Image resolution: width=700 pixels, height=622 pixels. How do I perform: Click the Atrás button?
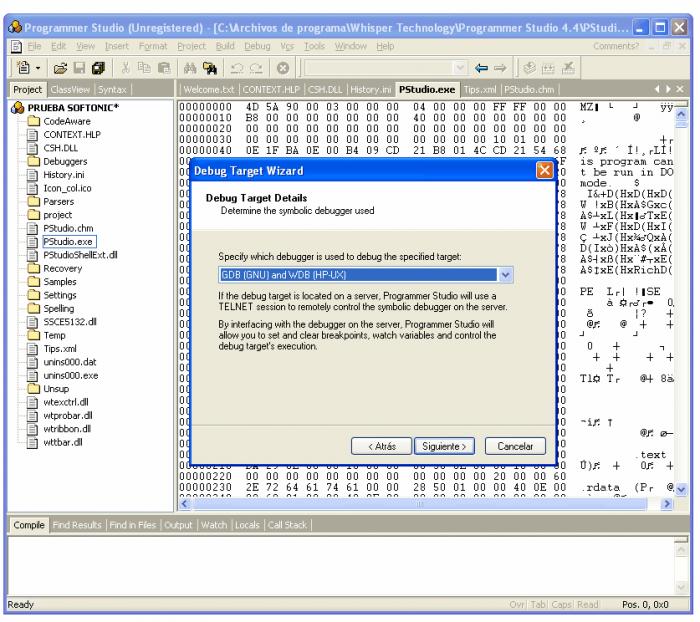tap(381, 446)
